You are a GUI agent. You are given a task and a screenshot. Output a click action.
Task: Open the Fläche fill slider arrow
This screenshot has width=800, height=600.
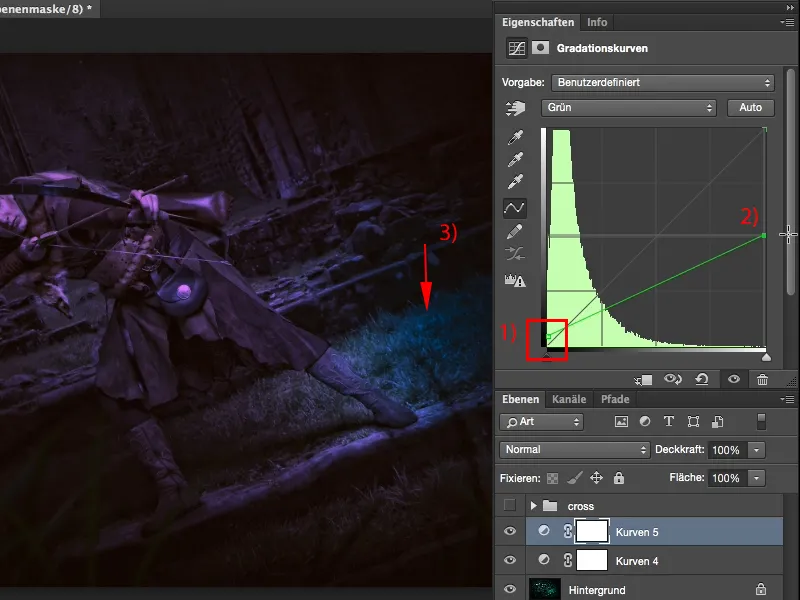click(x=756, y=478)
